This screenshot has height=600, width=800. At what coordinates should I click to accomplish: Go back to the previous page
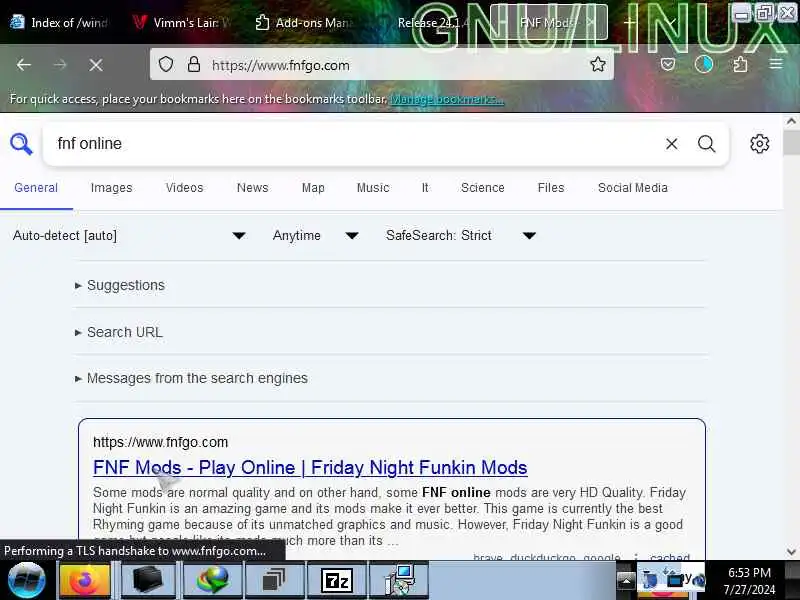[23, 65]
